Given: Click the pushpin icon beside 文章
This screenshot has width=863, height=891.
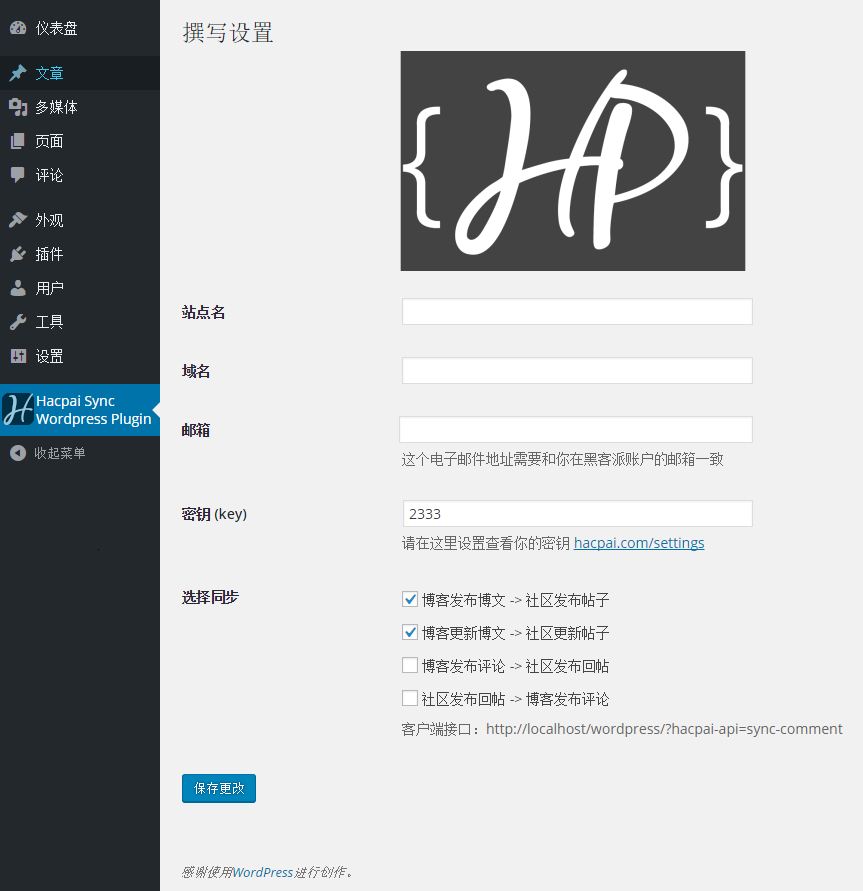Looking at the screenshot, I should [18, 74].
